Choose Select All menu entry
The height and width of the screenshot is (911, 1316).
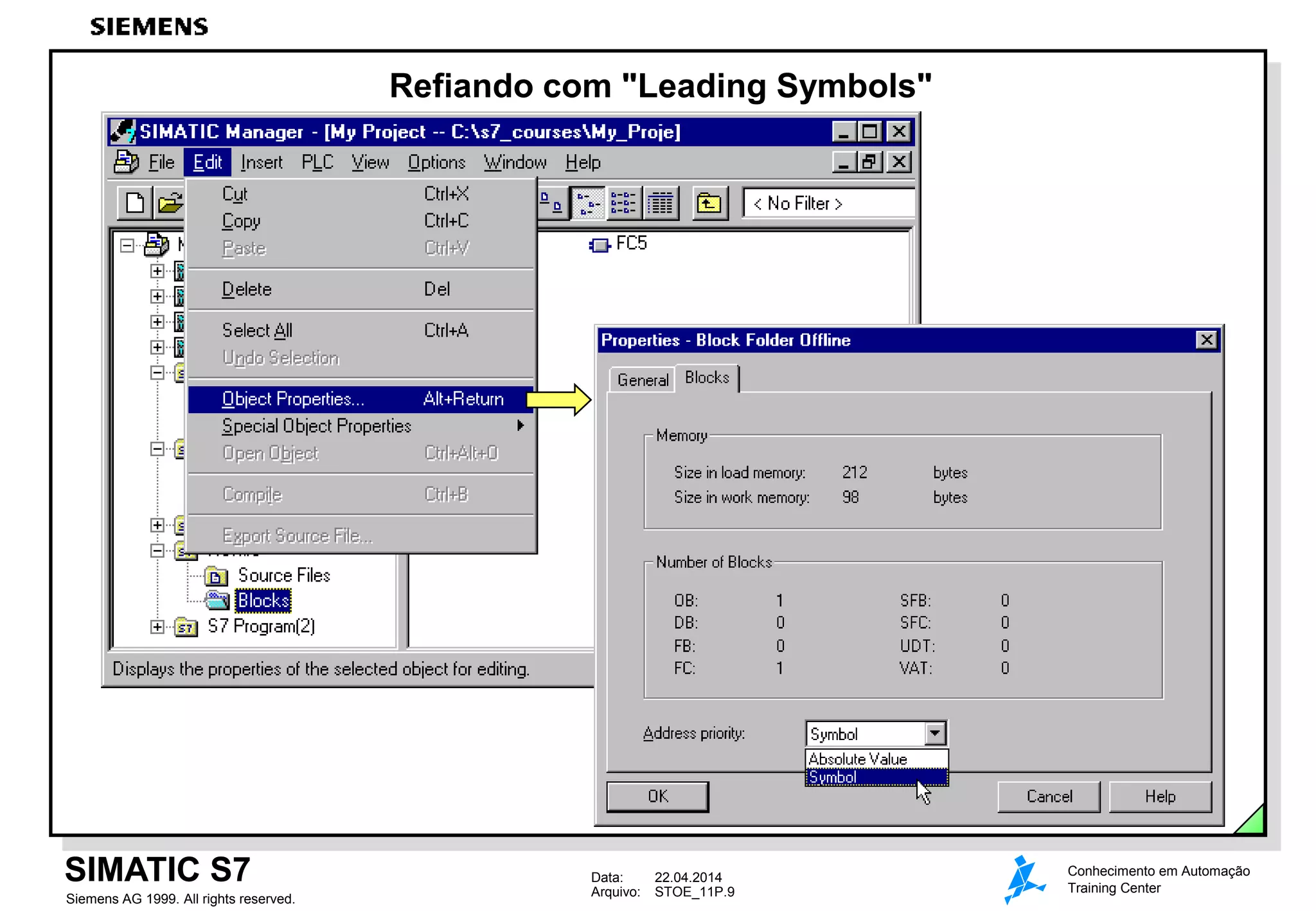pos(361,330)
